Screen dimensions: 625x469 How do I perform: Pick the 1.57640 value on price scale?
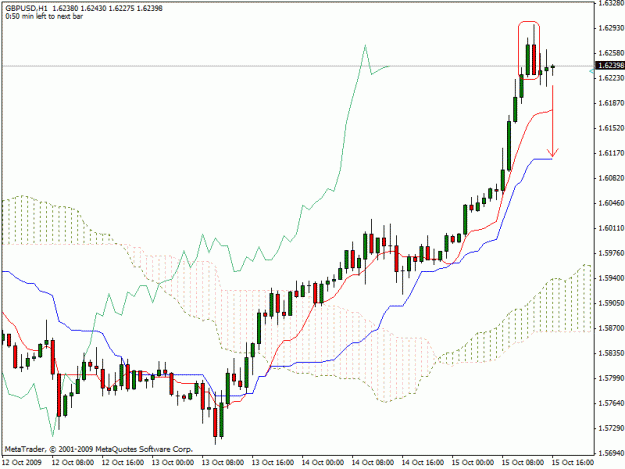click(x=611, y=403)
